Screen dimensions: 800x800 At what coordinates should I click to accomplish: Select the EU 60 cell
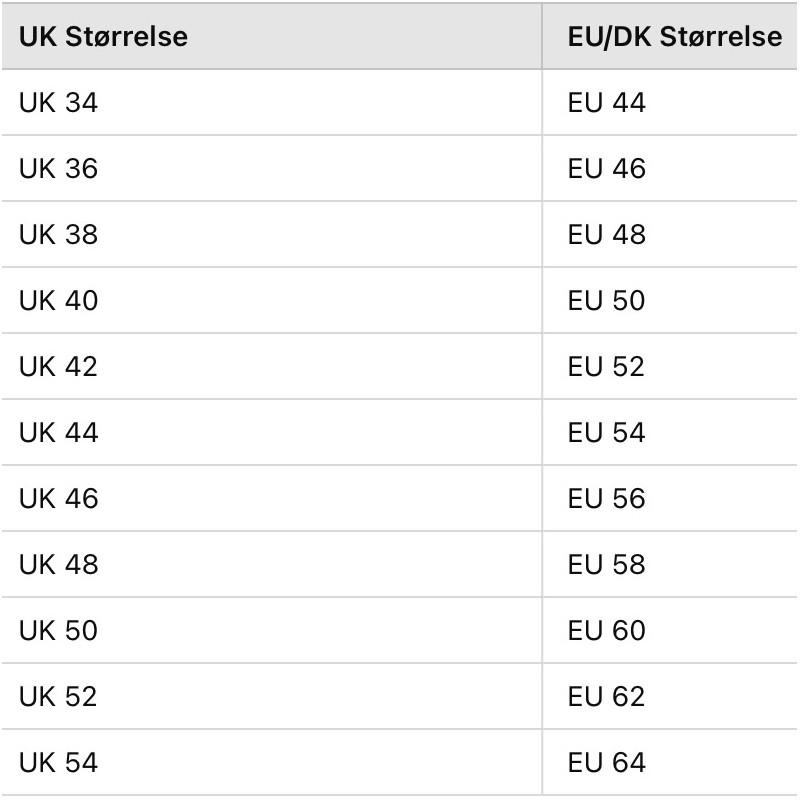pyautogui.click(x=670, y=630)
